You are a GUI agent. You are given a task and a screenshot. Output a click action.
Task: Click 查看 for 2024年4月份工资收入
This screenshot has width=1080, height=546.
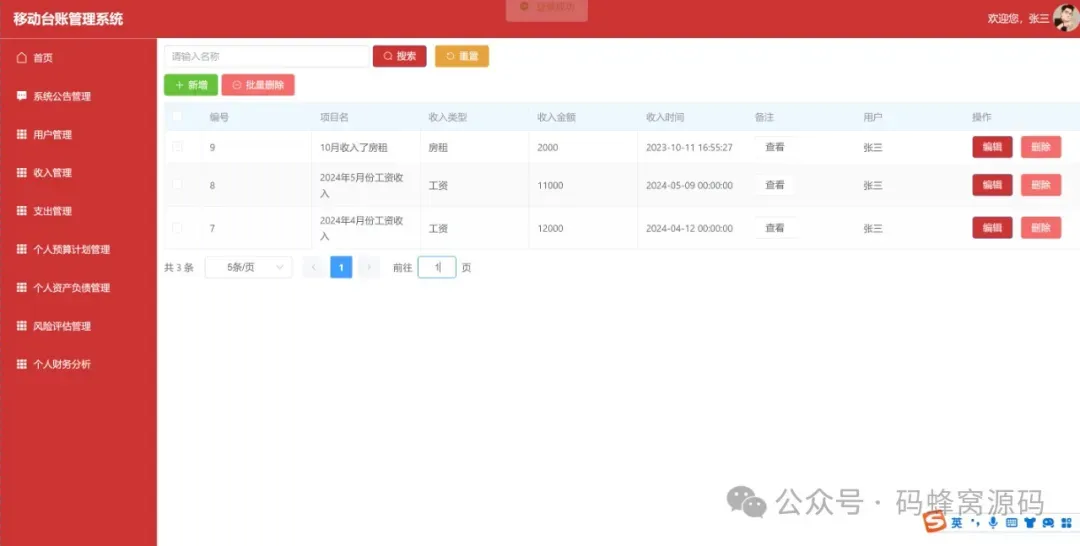click(x=775, y=228)
